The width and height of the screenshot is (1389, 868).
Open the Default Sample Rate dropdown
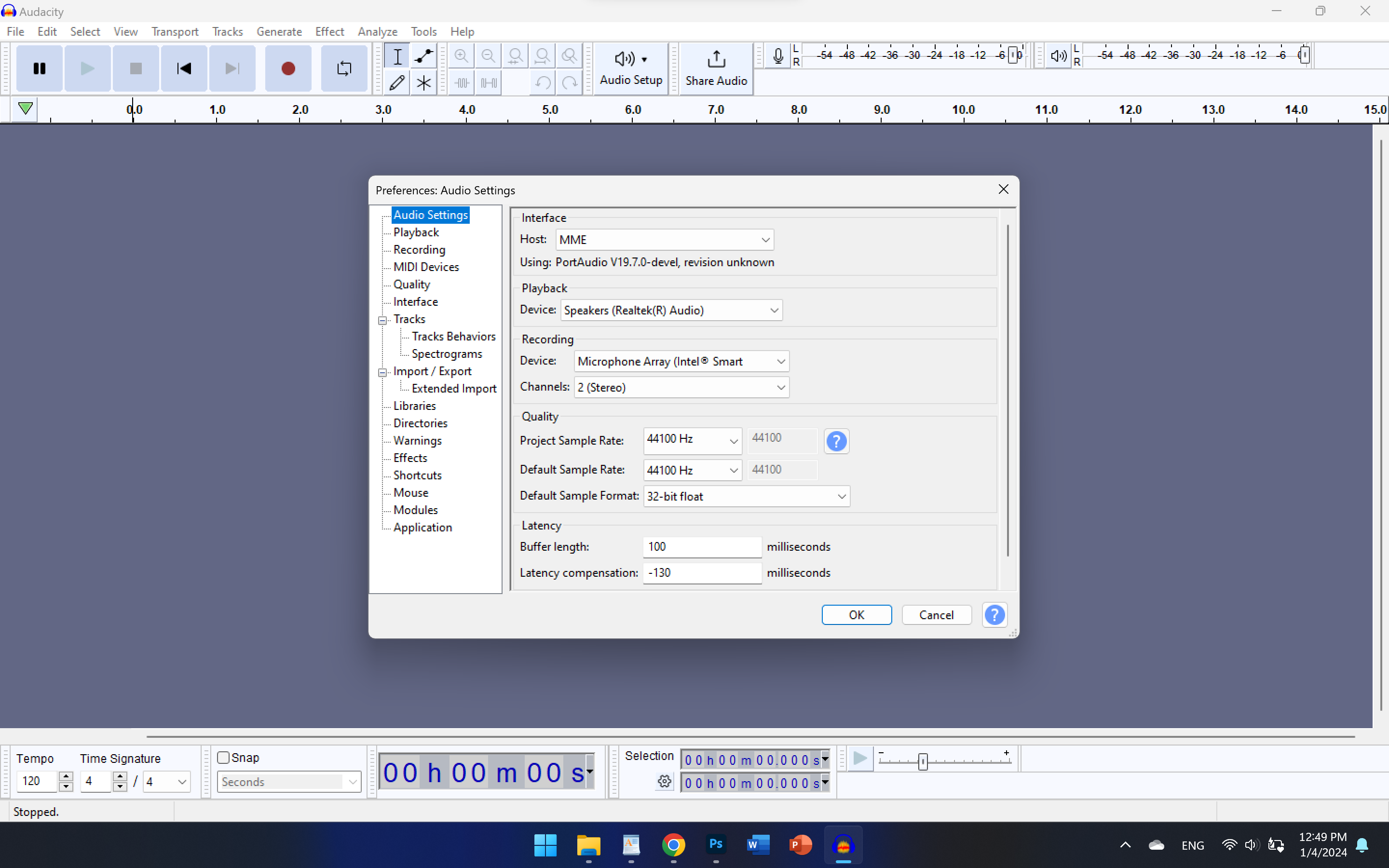coord(692,470)
